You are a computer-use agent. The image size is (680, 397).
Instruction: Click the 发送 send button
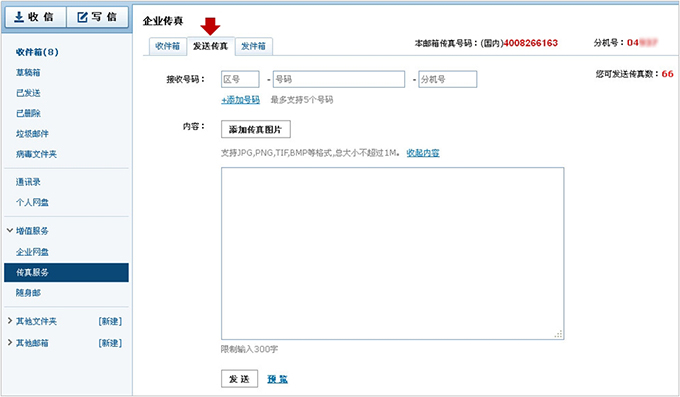[x=239, y=379]
